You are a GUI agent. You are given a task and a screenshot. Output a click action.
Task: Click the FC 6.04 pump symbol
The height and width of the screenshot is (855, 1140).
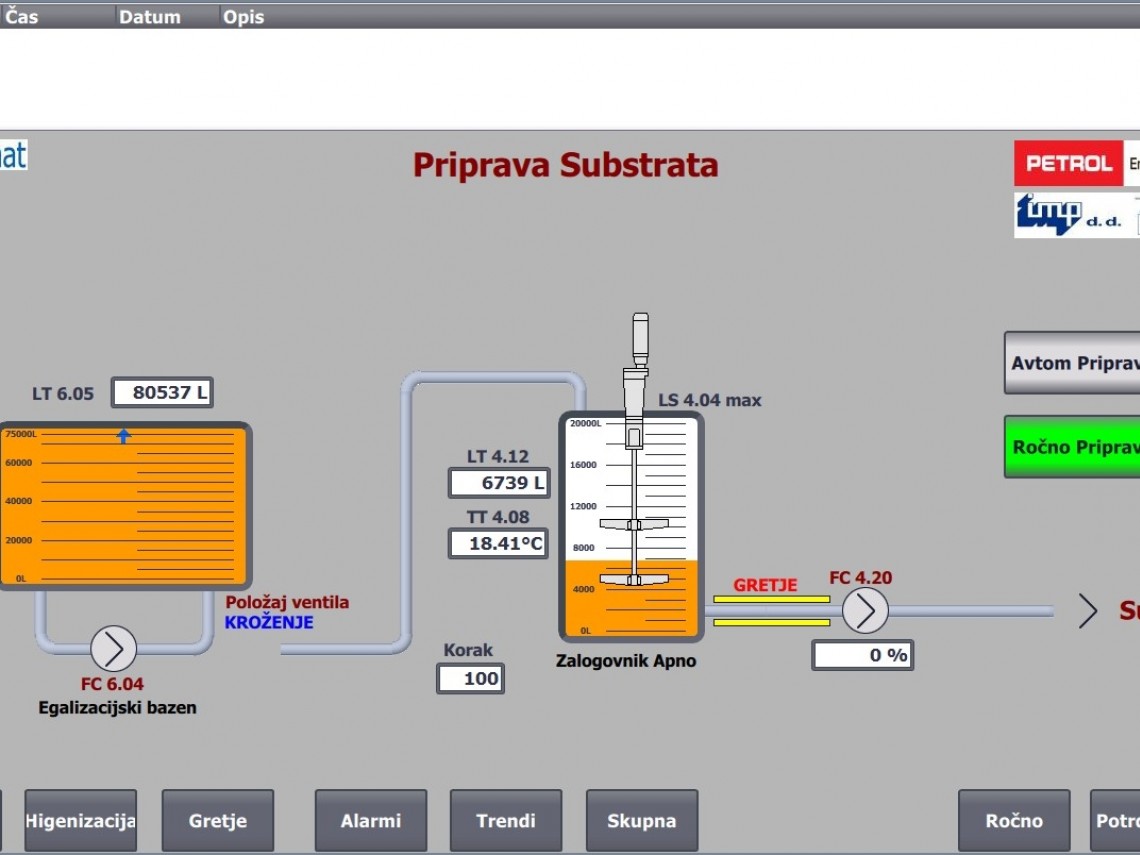113,649
